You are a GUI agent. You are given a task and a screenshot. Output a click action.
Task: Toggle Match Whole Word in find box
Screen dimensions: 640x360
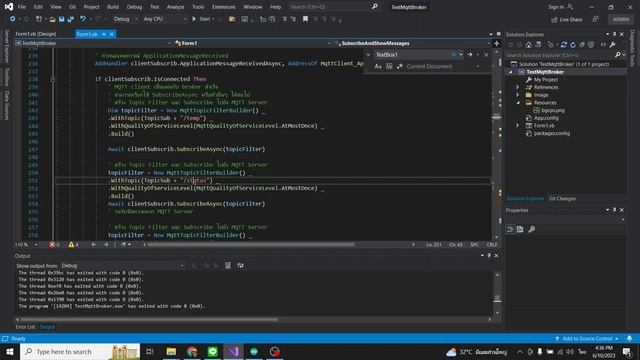tap(389, 66)
